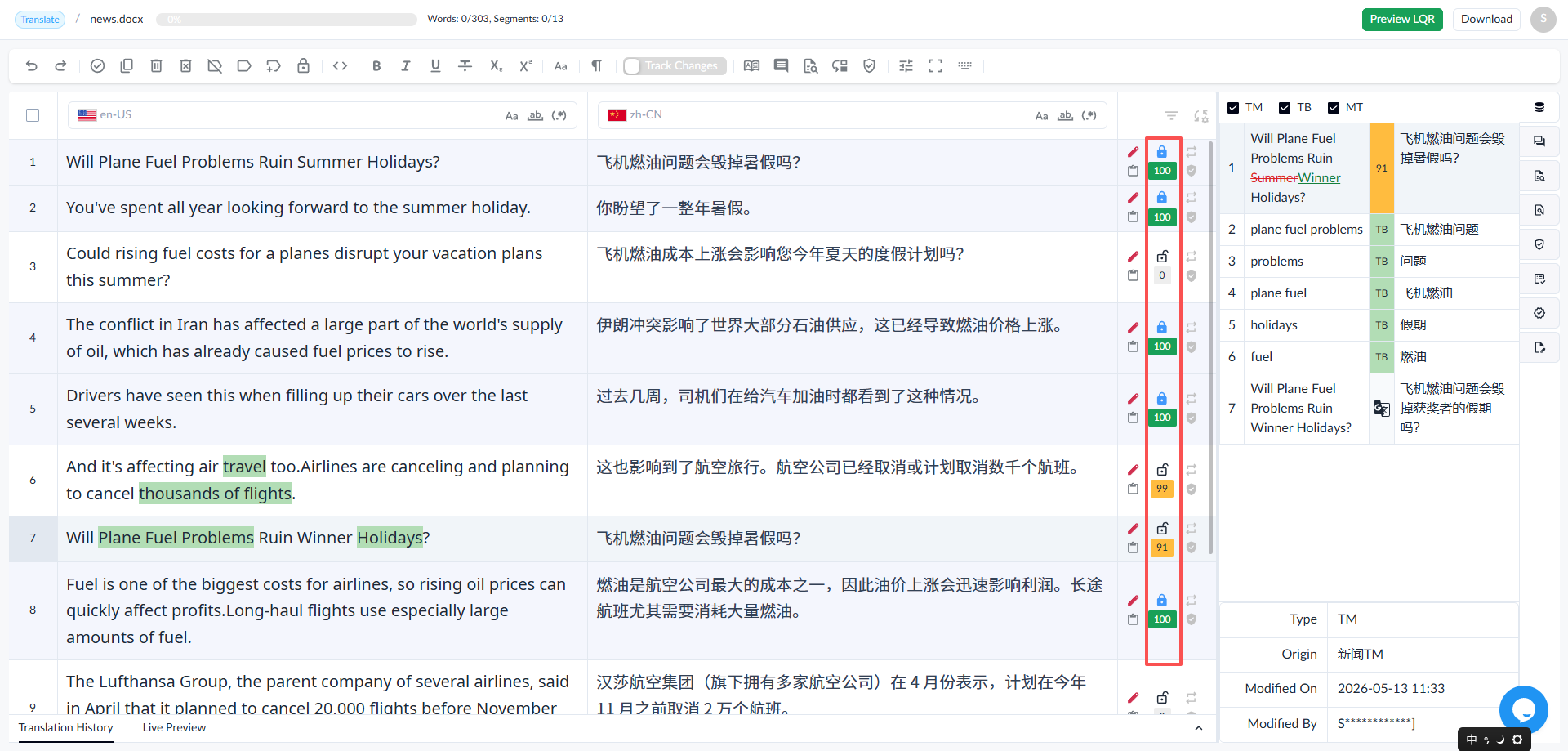Uncheck the MT checkbox
The image size is (1568, 751).
click(x=1334, y=108)
